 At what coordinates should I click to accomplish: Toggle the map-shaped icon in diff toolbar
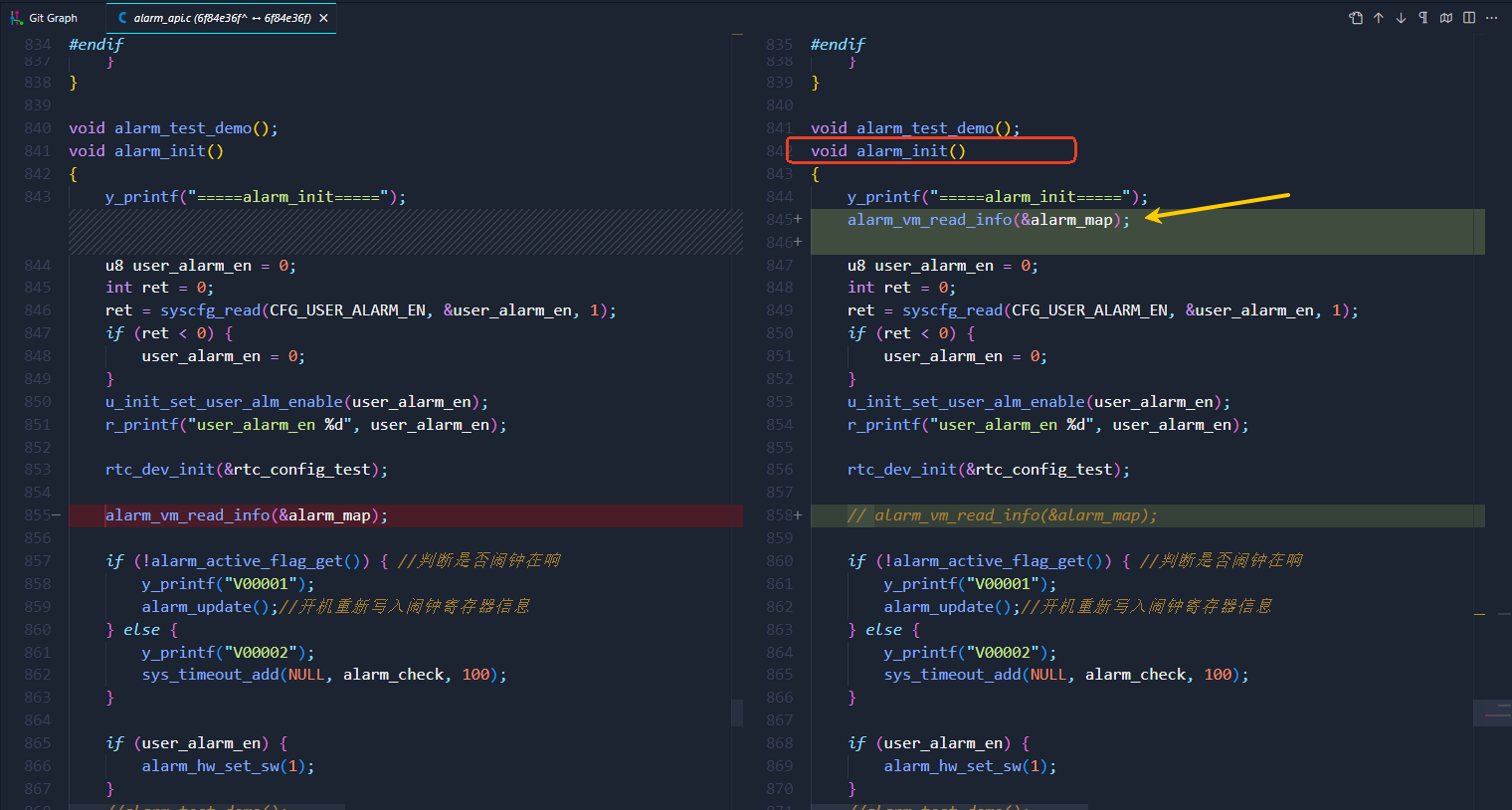pos(1446,18)
